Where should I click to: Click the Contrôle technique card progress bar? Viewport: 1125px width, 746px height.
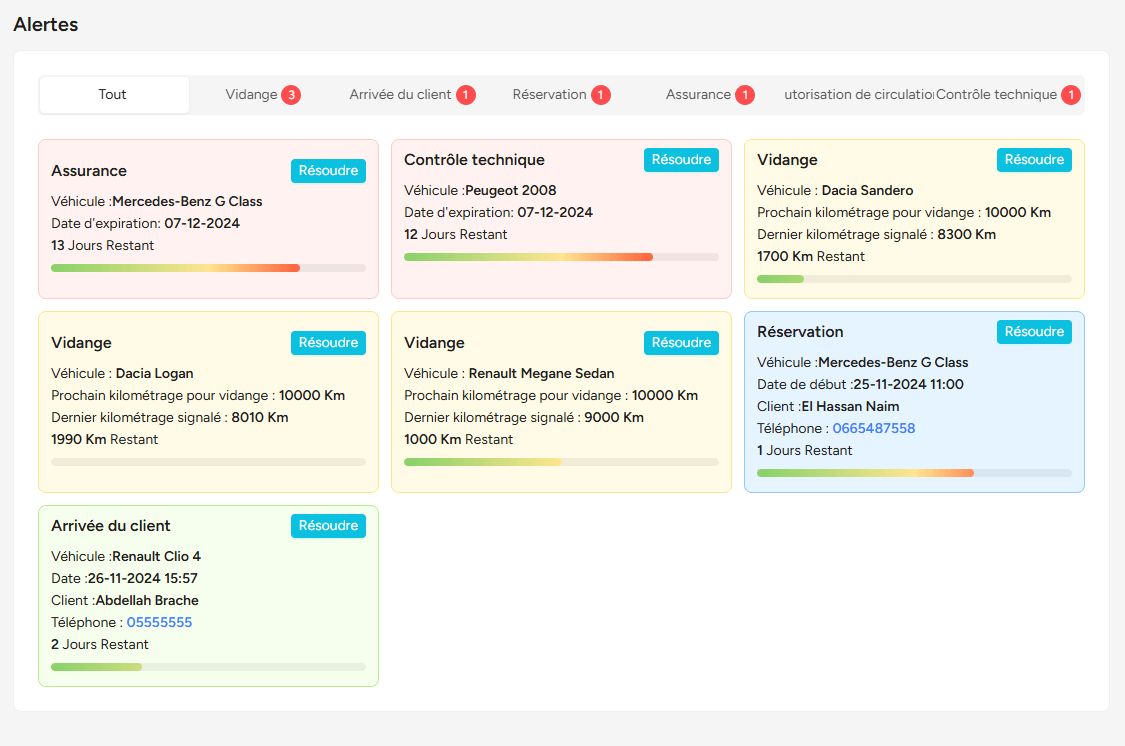pos(560,257)
